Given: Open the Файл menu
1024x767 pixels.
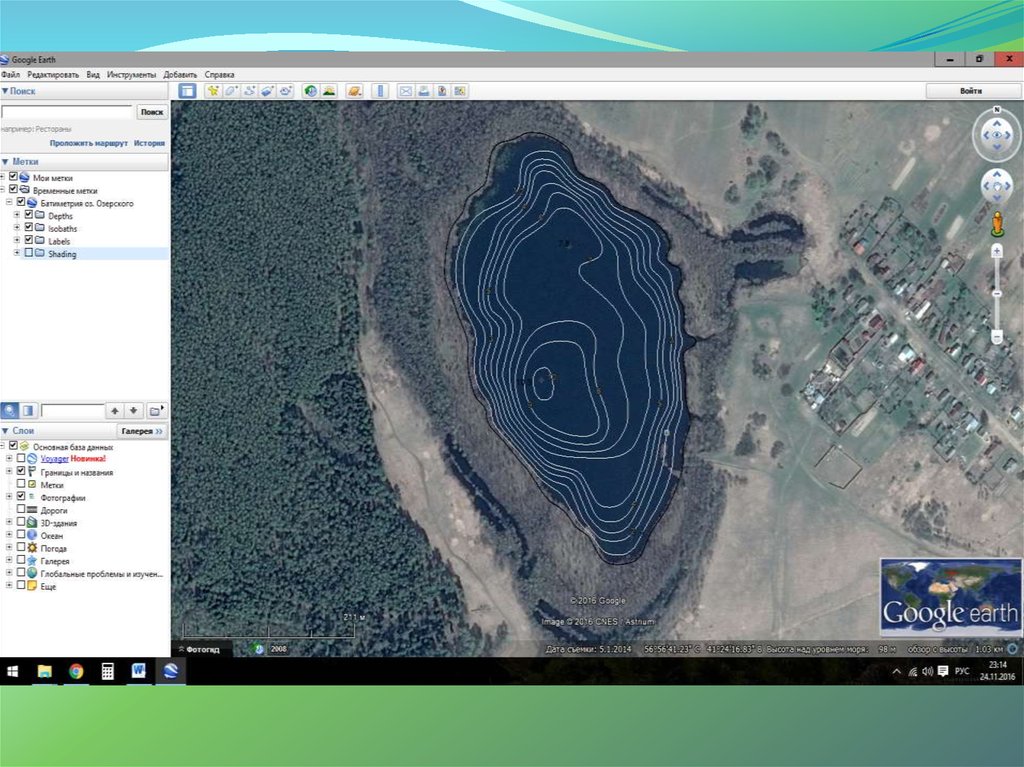Looking at the screenshot, I should tap(10, 75).
